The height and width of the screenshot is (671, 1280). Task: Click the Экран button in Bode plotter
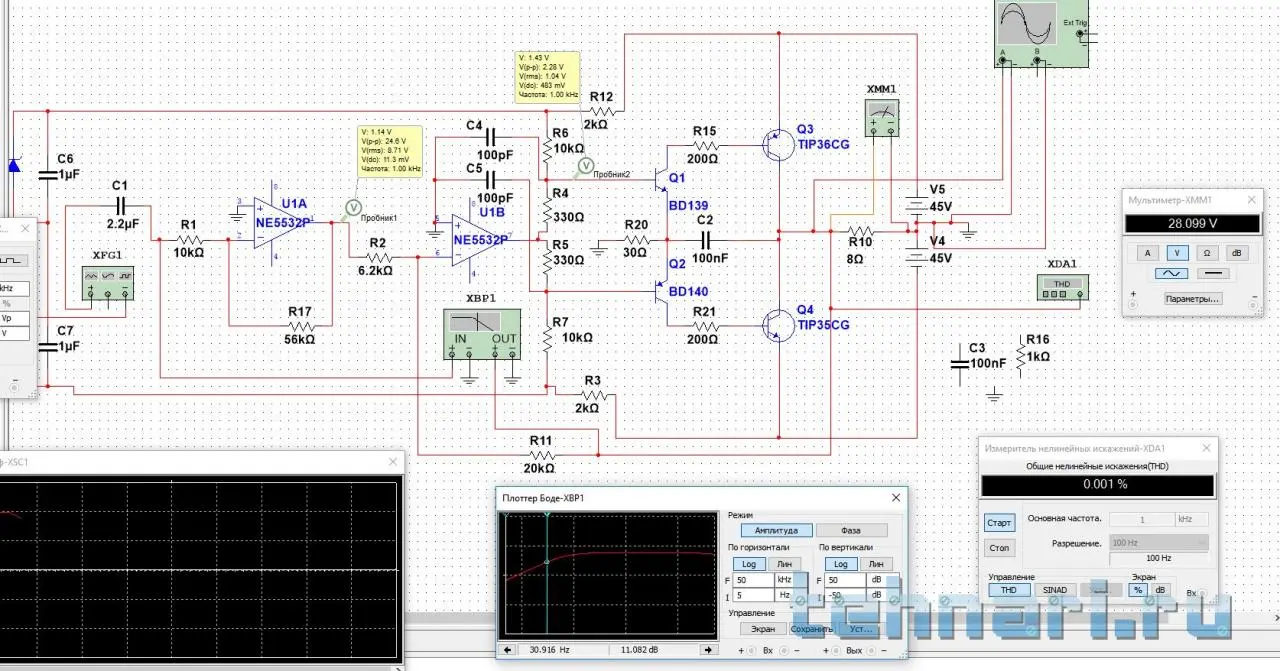coord(763,629)
